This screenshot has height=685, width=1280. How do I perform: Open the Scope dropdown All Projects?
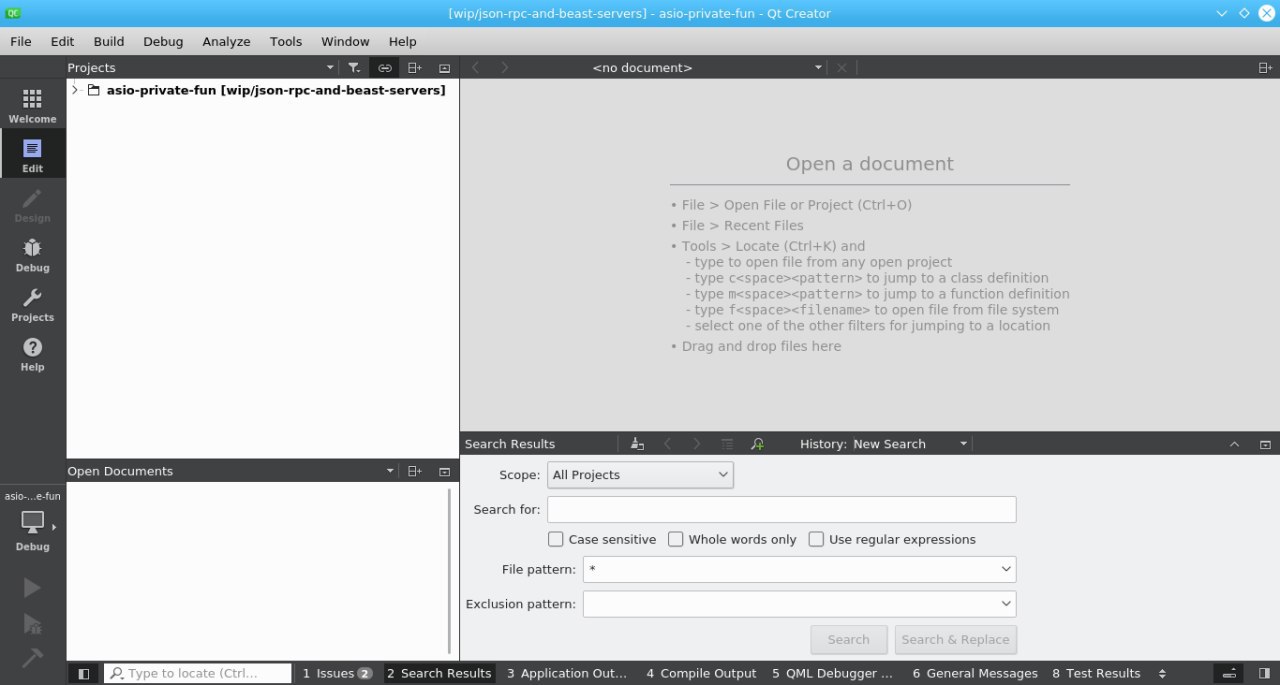[640, 475]
